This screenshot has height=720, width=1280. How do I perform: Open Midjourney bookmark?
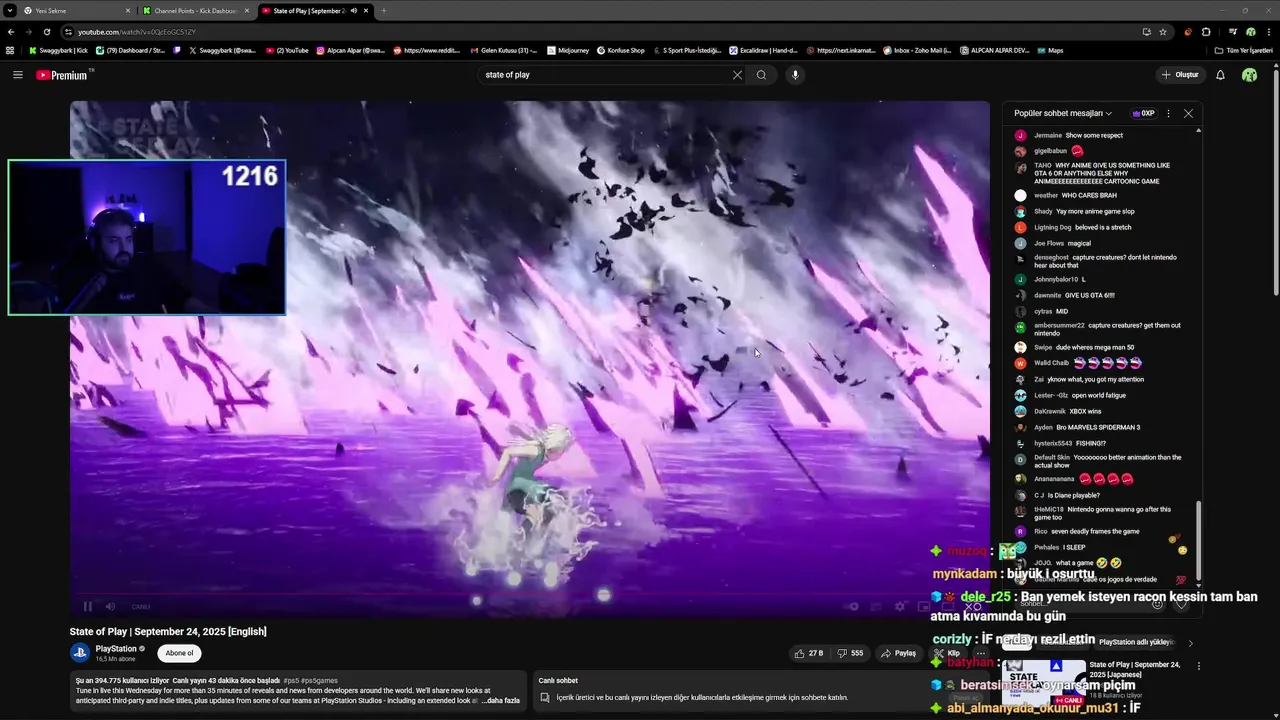tap(568, 50)
